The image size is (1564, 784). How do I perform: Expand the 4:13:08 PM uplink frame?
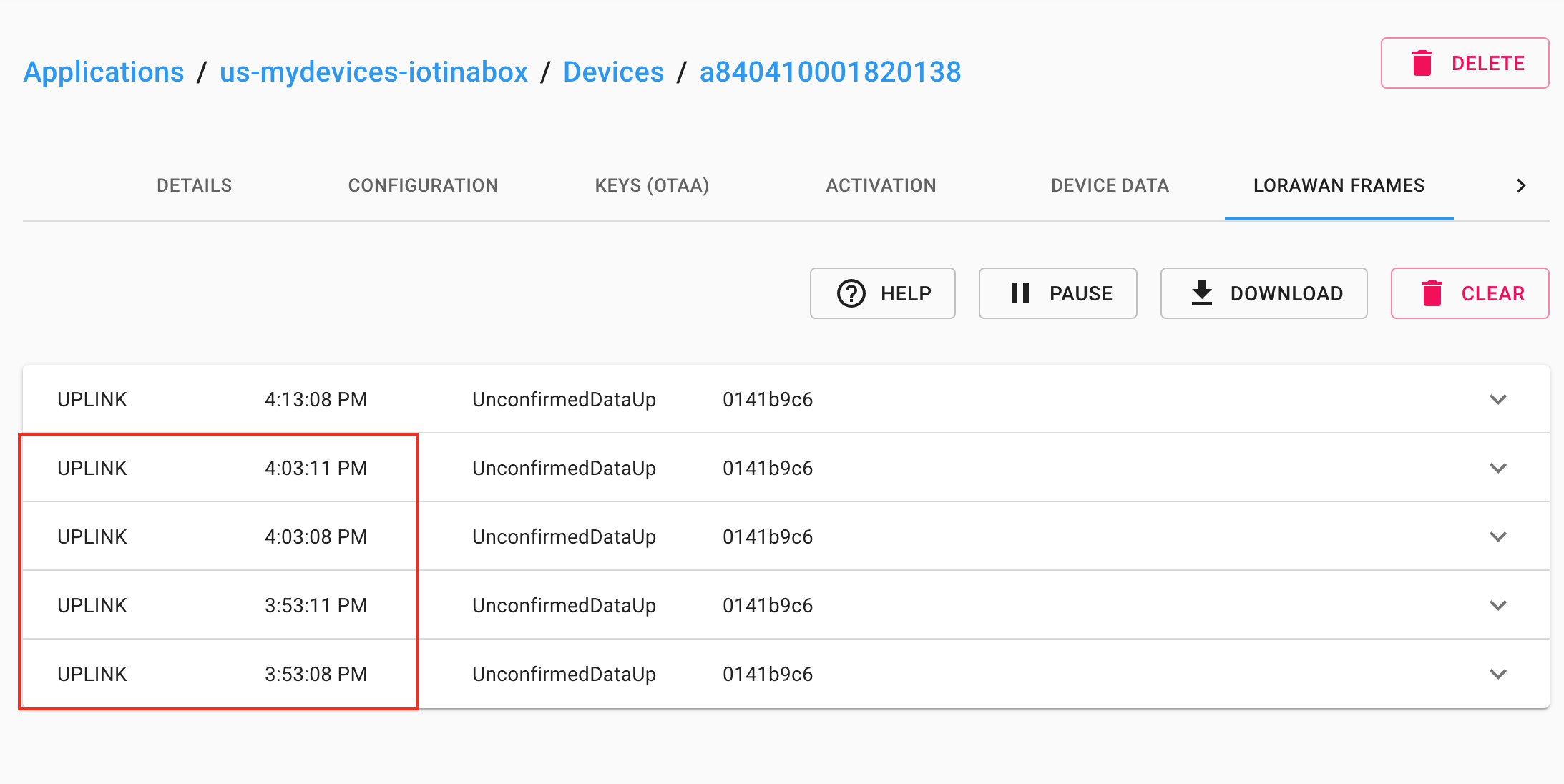[1498, 399]
